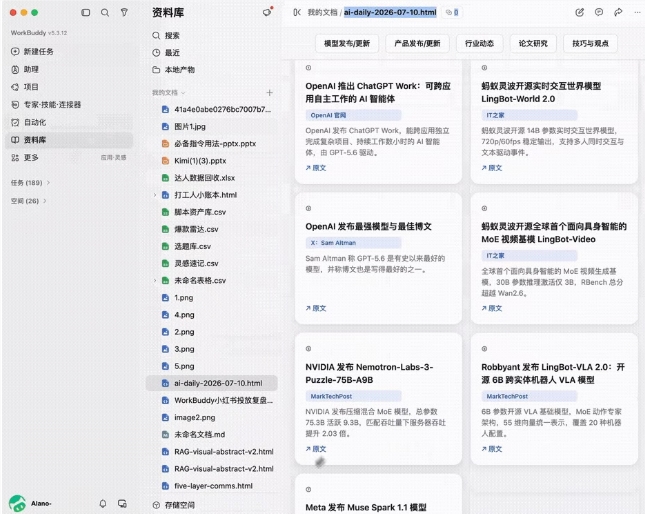Expand the 空间 (26) list
The height and width of the screenshot is (514, 645).
28,201
